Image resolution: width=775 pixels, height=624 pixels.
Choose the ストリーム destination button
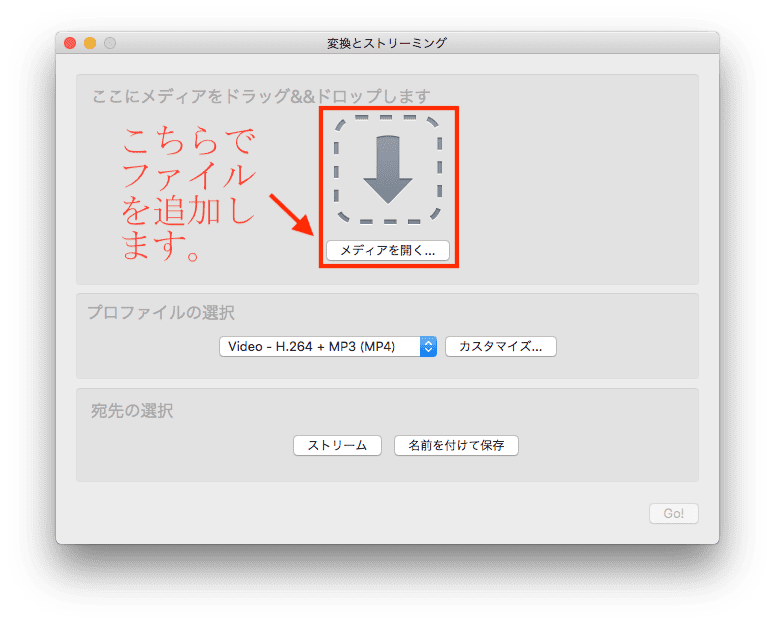[337, 446]
